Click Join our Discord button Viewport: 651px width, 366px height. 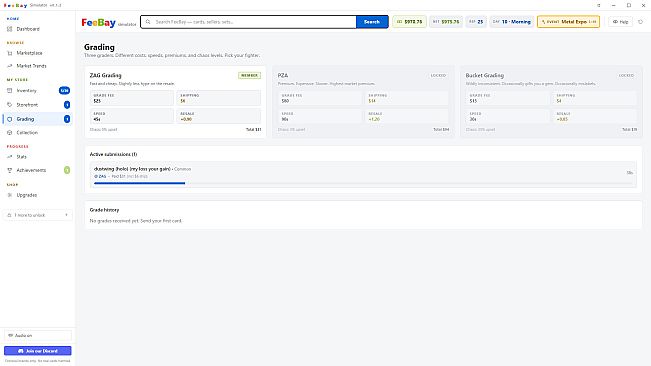point(38,351)
